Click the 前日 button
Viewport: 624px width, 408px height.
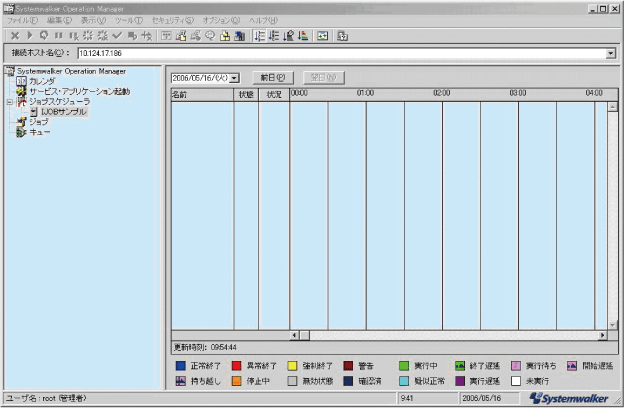(273, 77)
